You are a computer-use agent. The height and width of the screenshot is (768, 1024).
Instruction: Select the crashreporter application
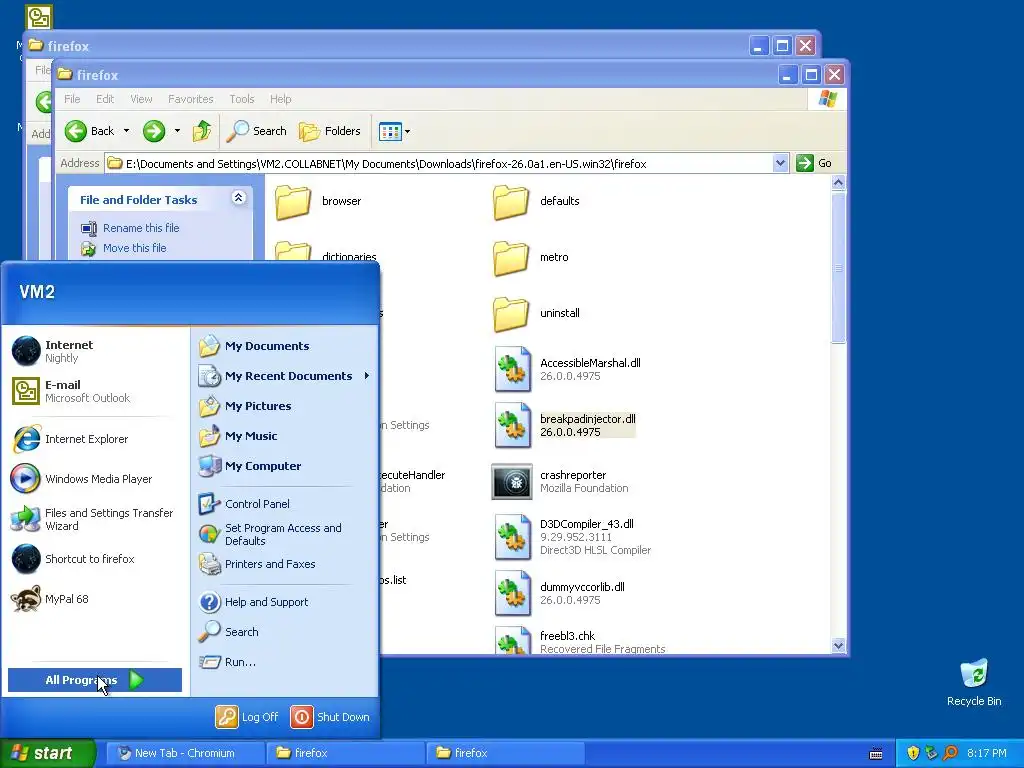pyautogui.click(x=560, y=482)
